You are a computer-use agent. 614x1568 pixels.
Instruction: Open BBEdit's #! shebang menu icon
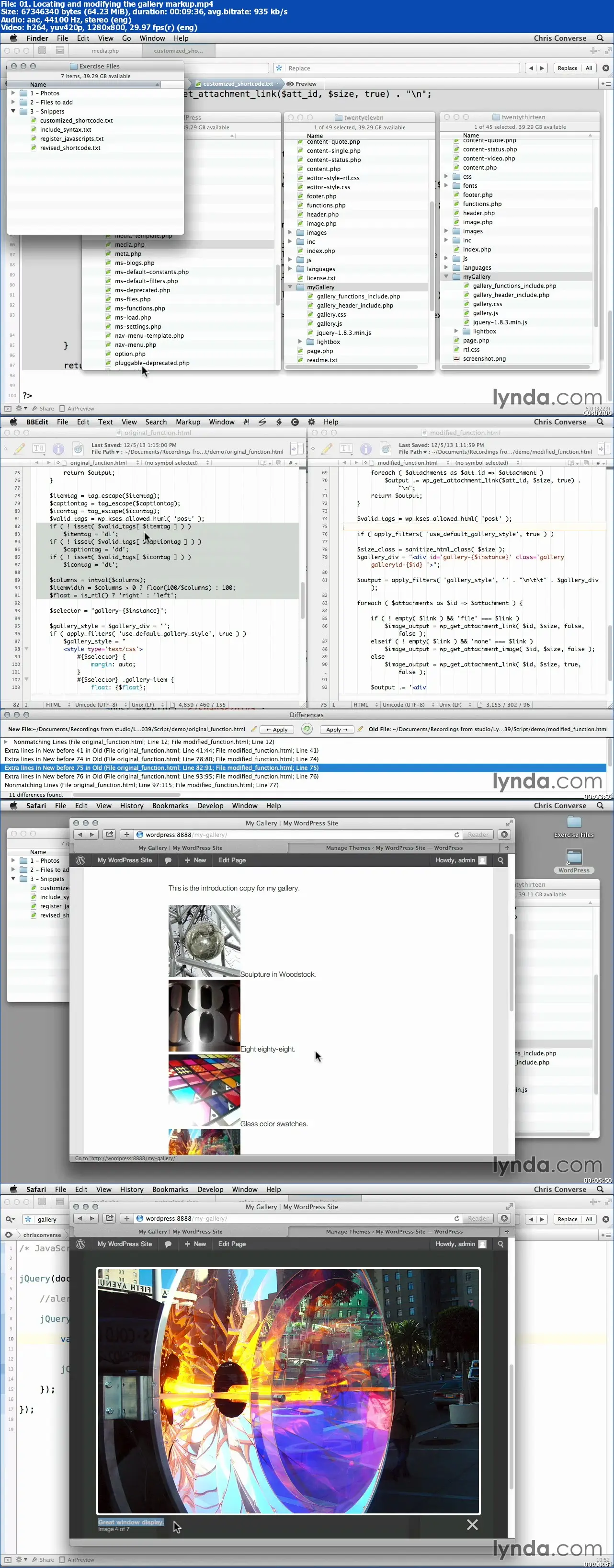pyautogui.click(x=247, y=422)
